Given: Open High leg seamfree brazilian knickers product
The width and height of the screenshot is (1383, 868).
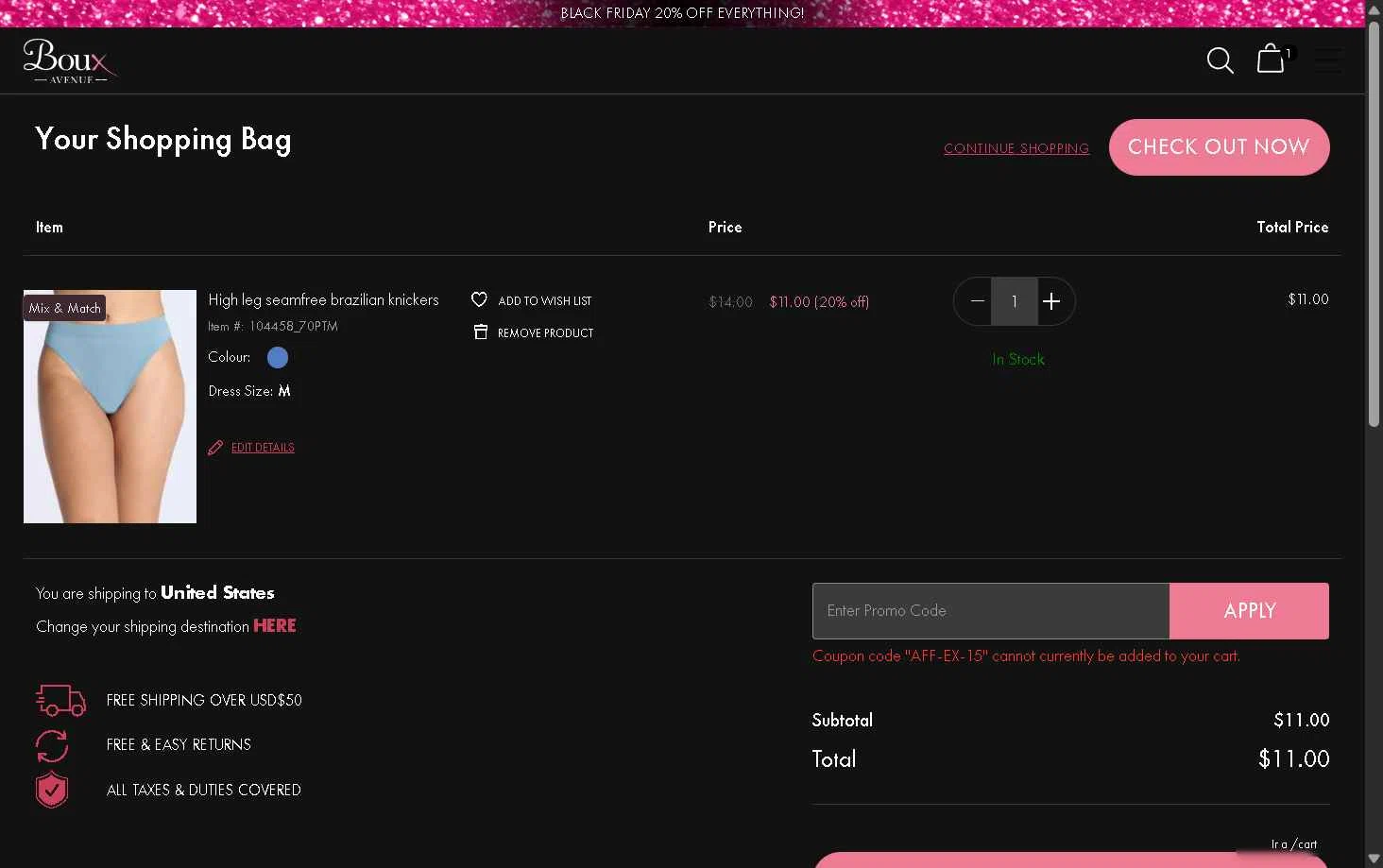Looking at the screenshot, I should pos(323,299).
